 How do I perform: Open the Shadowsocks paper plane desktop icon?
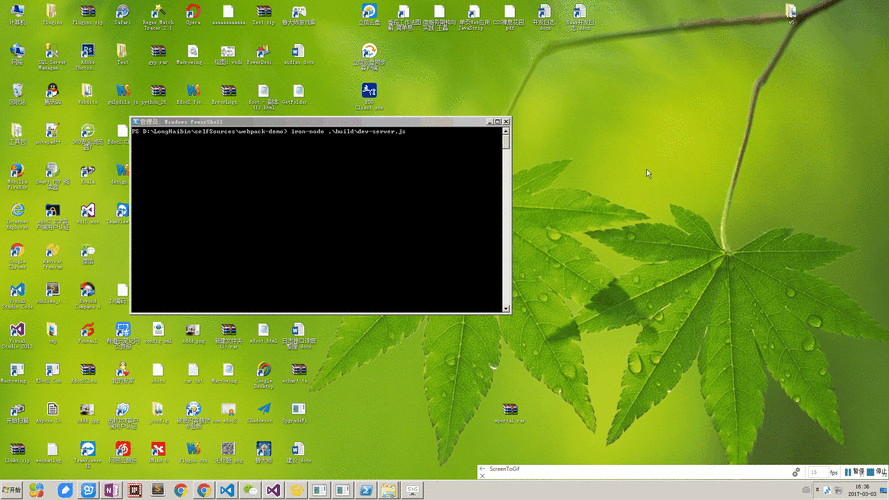point(263,410)
